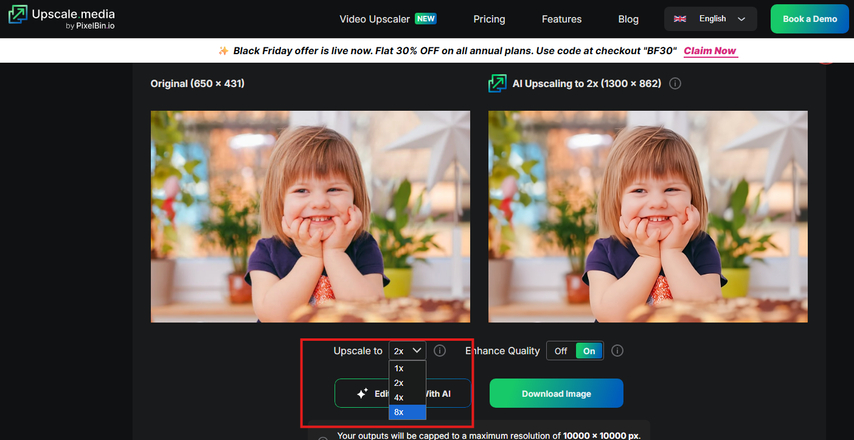Click the Book a Demo button
Screen dimensions: 854x440
coord(809,19)
